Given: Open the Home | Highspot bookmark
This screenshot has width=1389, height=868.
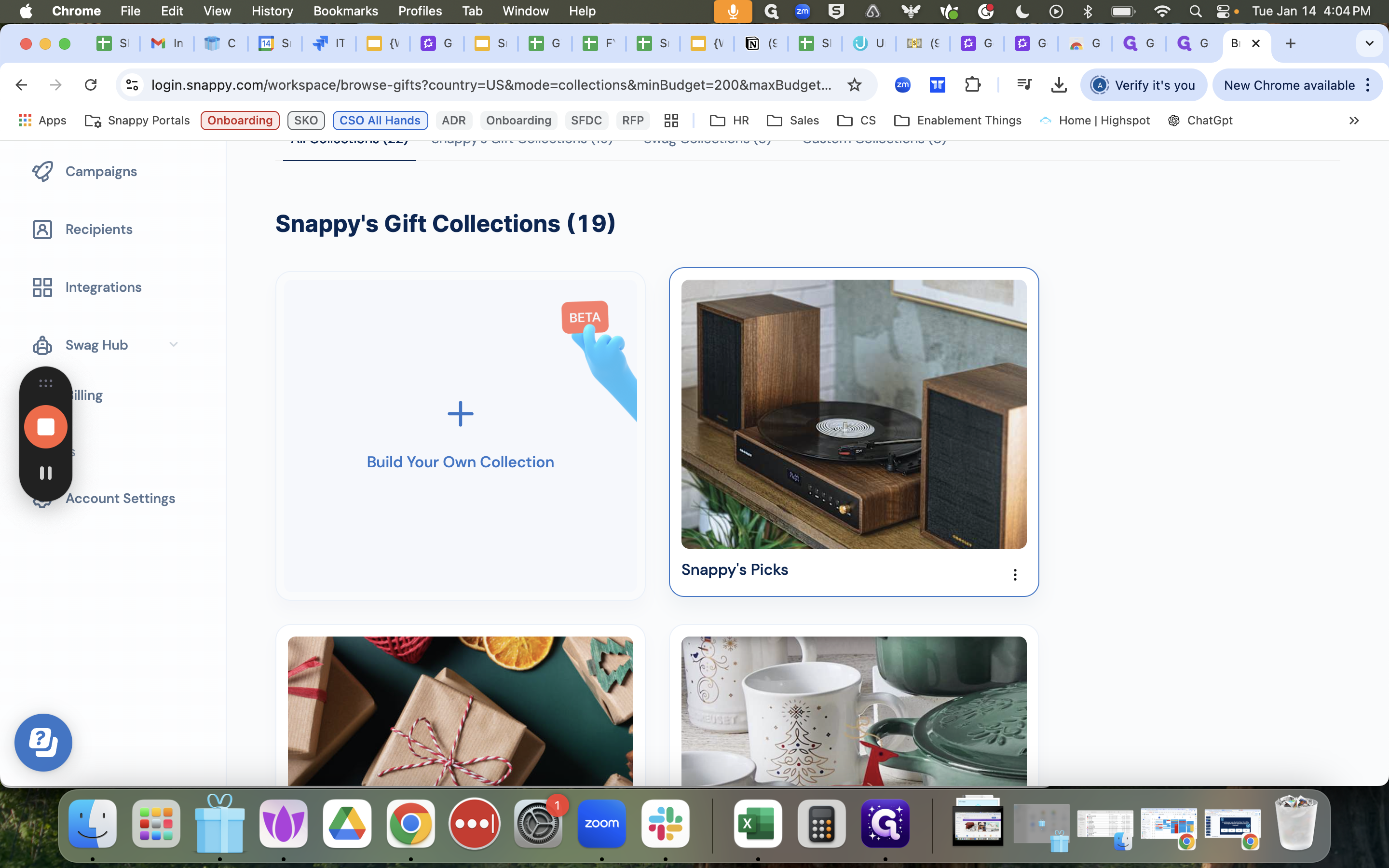Looking at the screenshot, I should click(1094, 121).
